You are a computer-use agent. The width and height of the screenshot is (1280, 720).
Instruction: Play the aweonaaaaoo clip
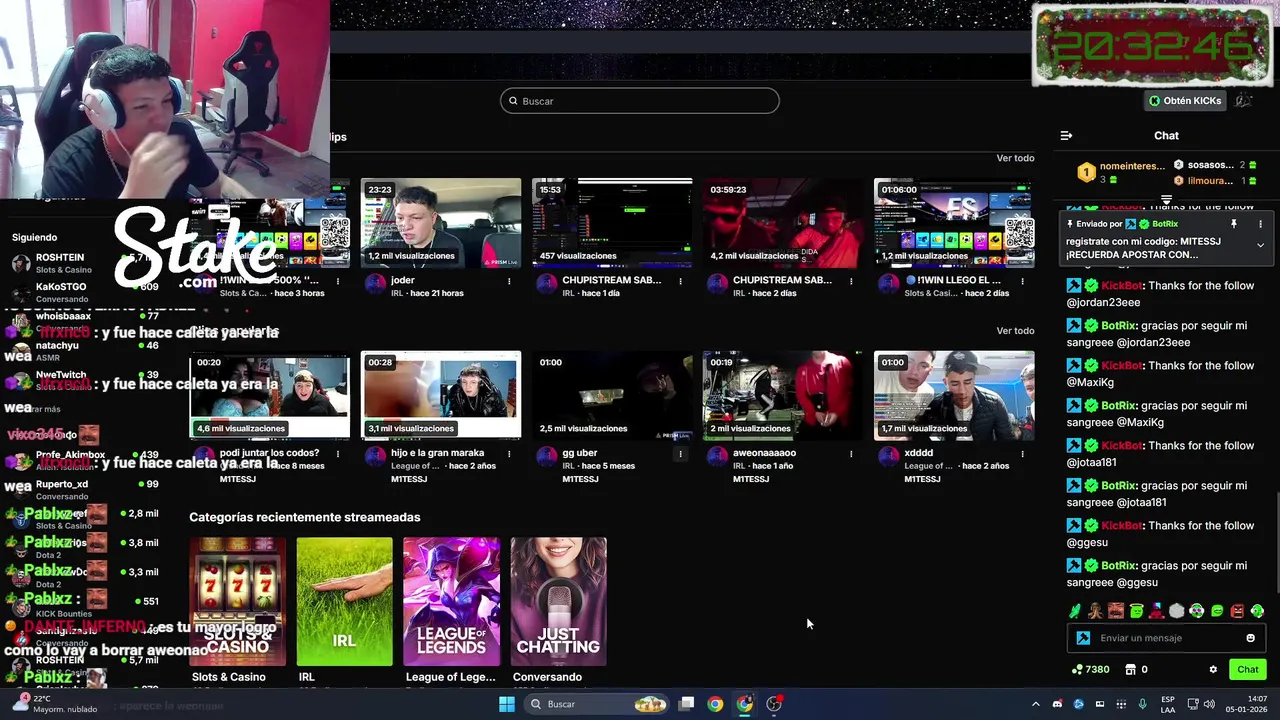[783, 395]
